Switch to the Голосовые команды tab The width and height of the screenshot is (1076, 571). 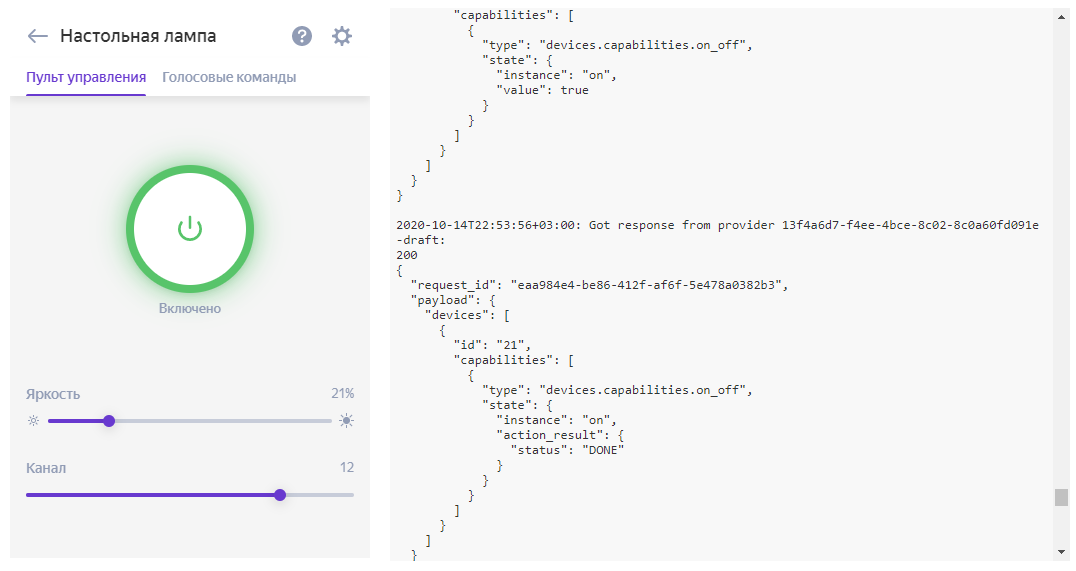(x=229, y=78)
